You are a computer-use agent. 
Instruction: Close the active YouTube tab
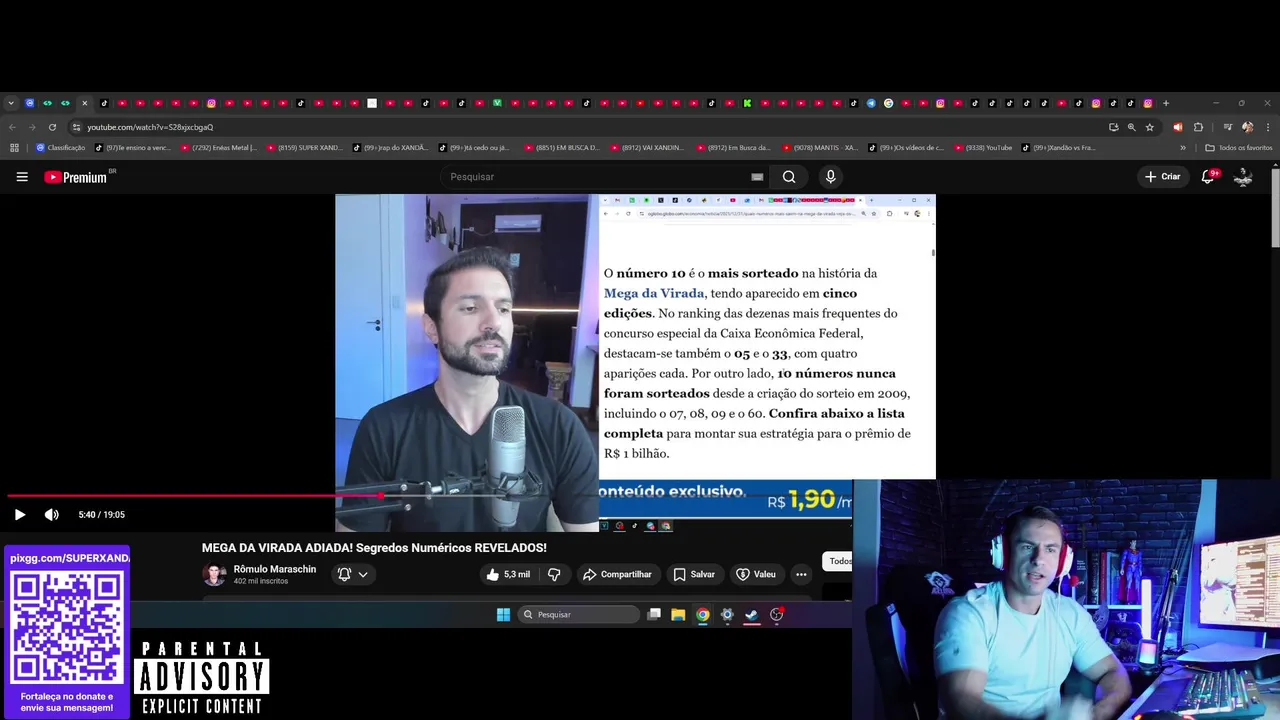click(x=84, y=103)
